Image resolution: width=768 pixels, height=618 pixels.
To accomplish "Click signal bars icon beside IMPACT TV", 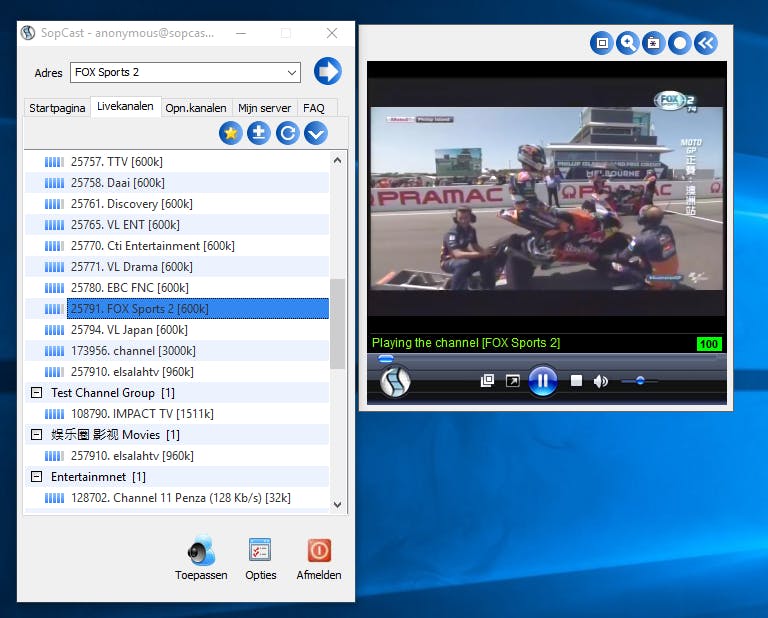I will click(x=54, y=414).
